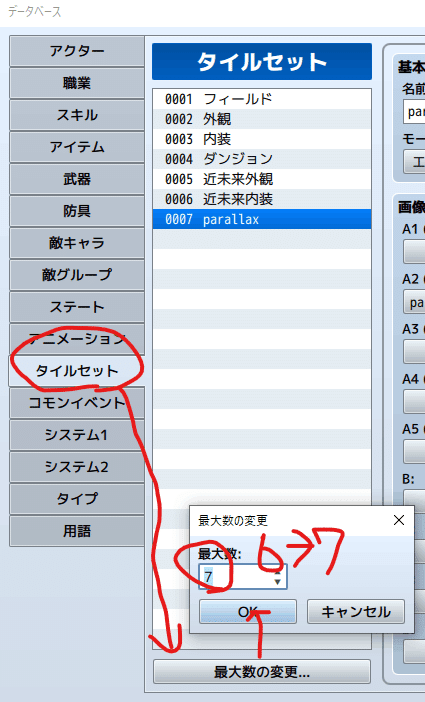425x702 pixels.
Task: Select the タイルセット tab
Action: click(x=77, y=371)
